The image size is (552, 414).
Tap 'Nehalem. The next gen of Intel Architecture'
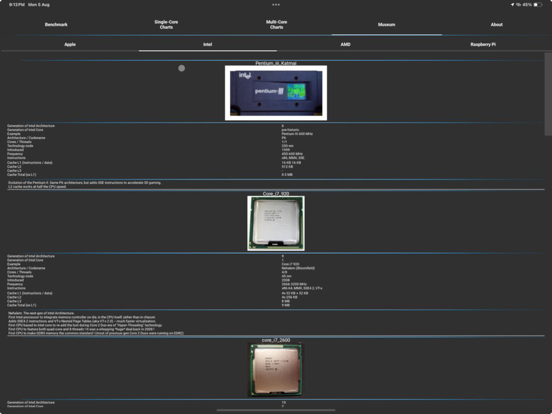(x=41, y=313)
